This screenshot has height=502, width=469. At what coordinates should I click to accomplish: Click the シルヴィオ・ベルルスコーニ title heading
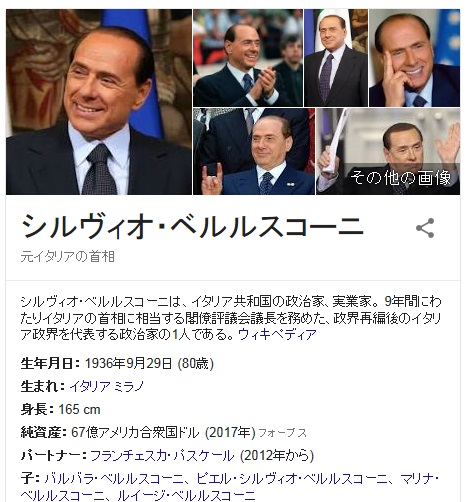click(x=192, y=226)
